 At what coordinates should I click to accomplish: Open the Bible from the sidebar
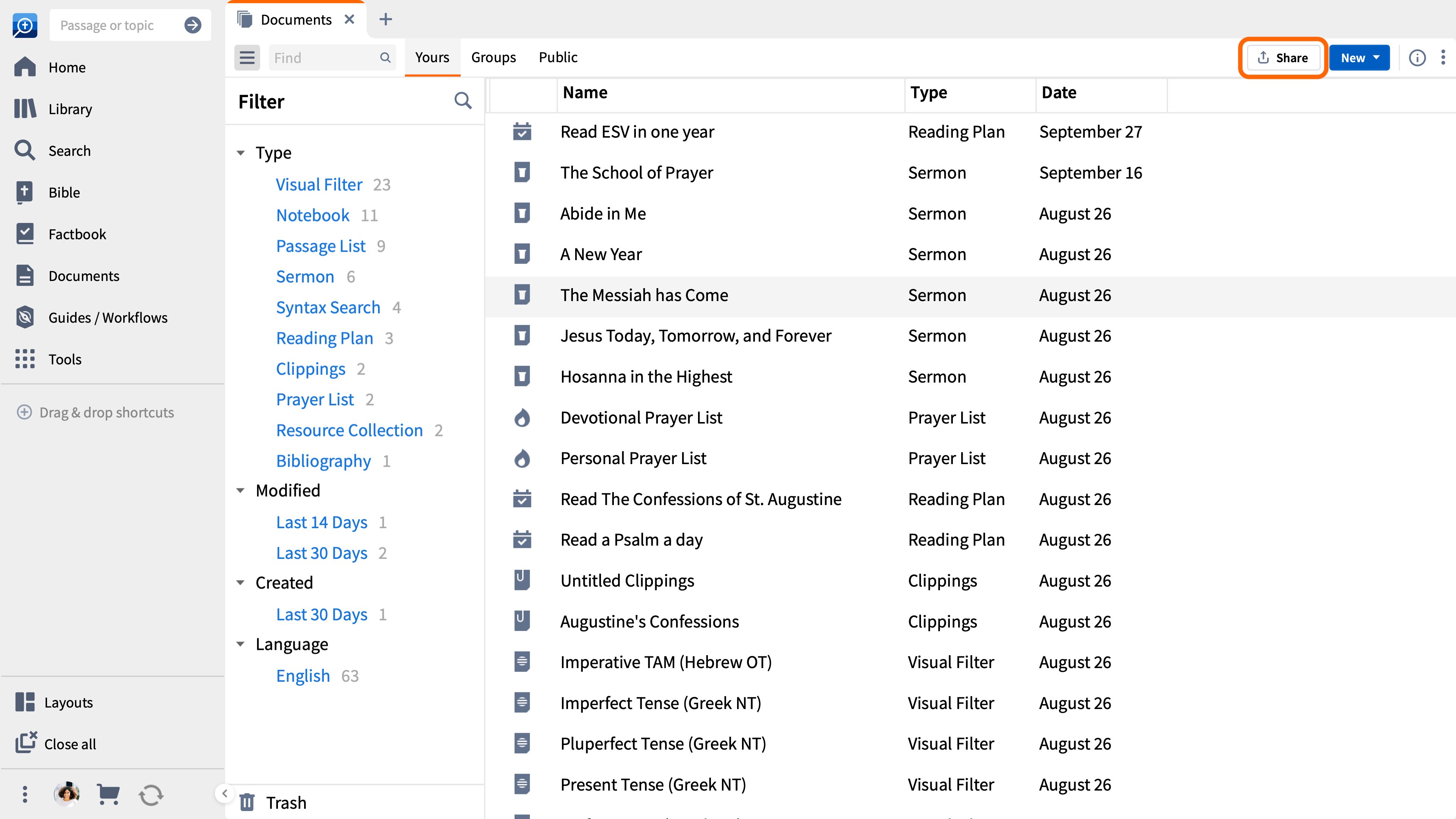(x=47, y=192)
